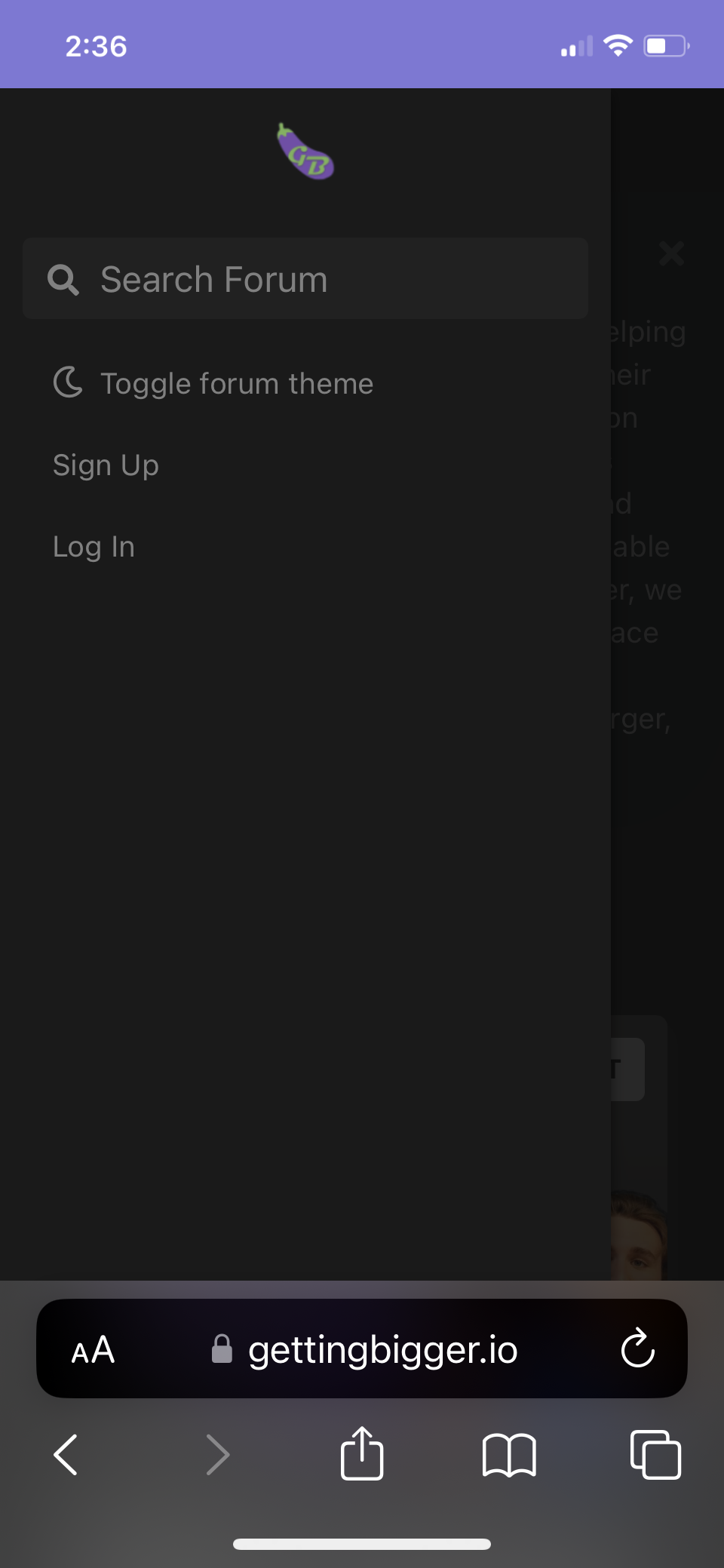Show open tabs in Safari
This screenshot has width=724, height=1568.
(x=655, y=1454)
